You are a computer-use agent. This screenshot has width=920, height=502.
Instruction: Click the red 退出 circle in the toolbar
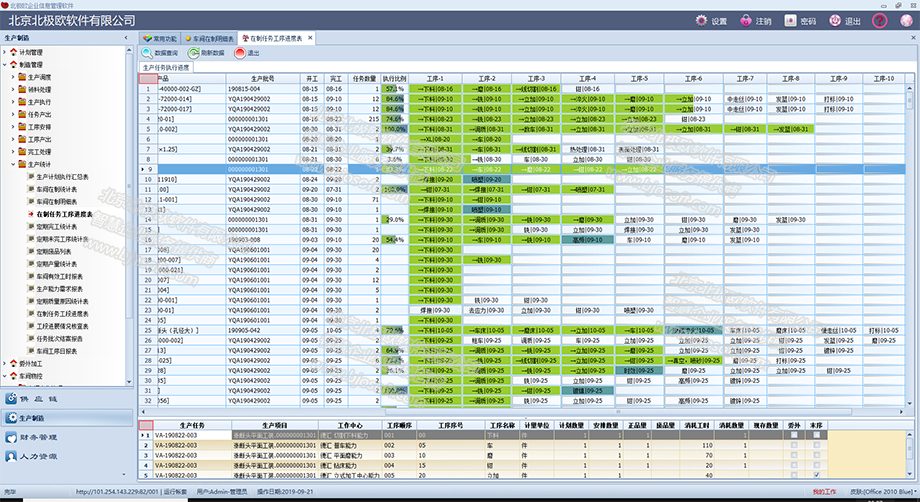[239, 53]
